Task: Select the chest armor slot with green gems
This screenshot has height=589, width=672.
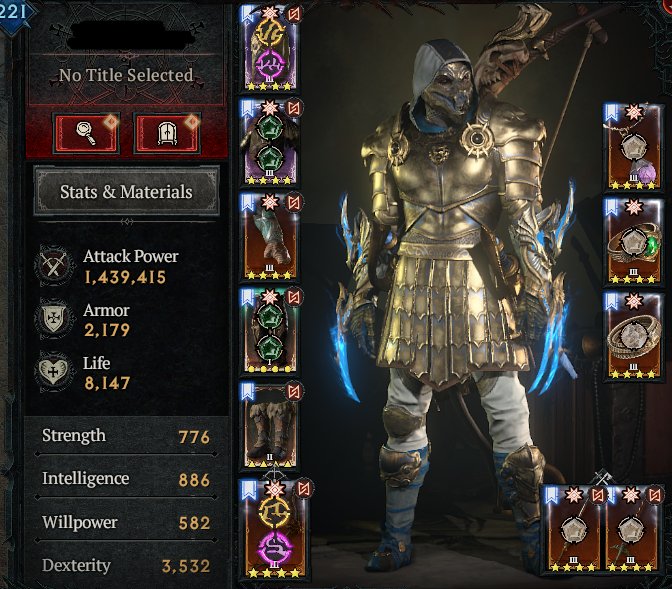Action: [270, 142]
